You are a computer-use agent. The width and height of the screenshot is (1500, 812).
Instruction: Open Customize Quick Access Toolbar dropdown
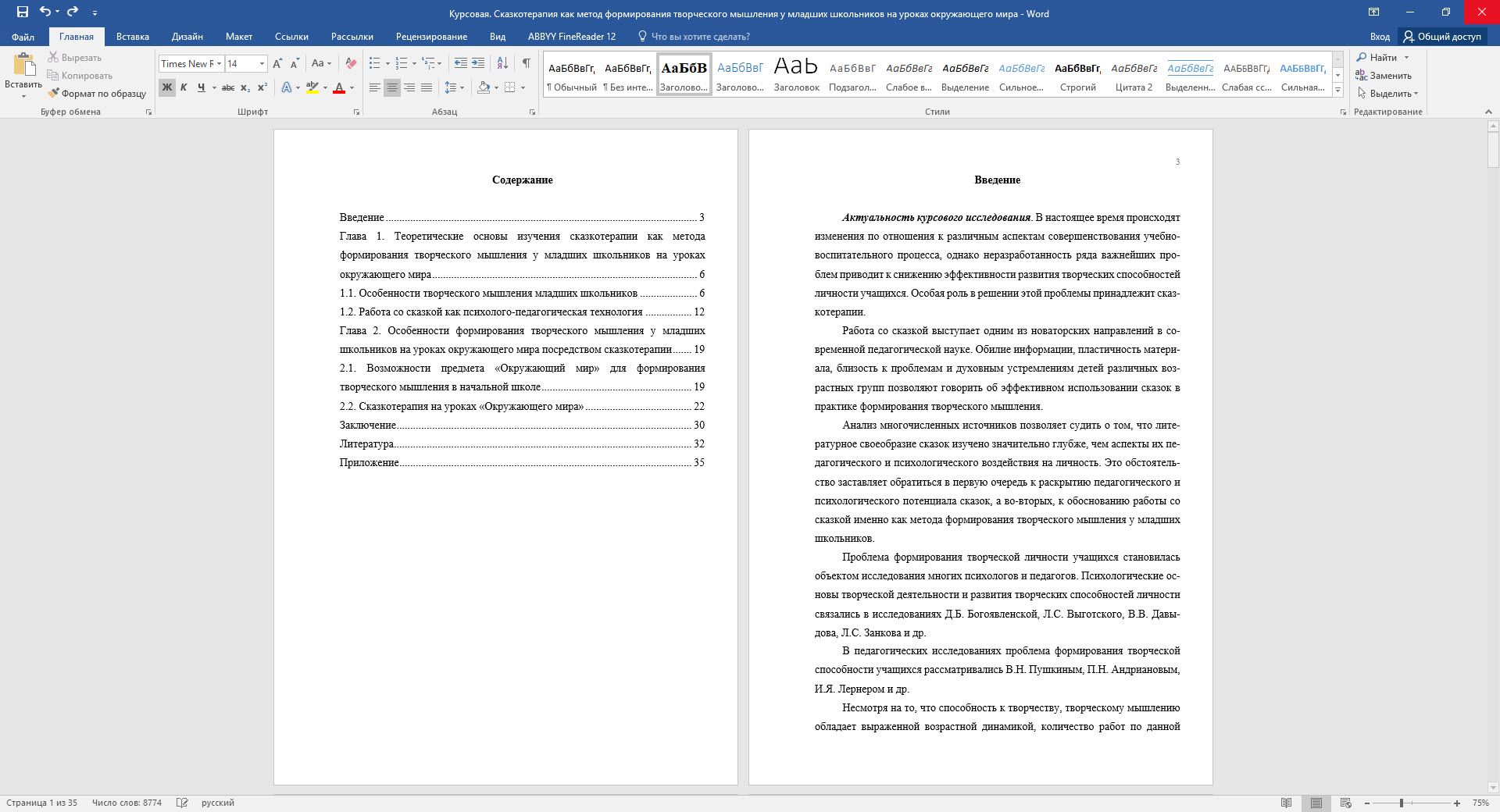(95, 12)
